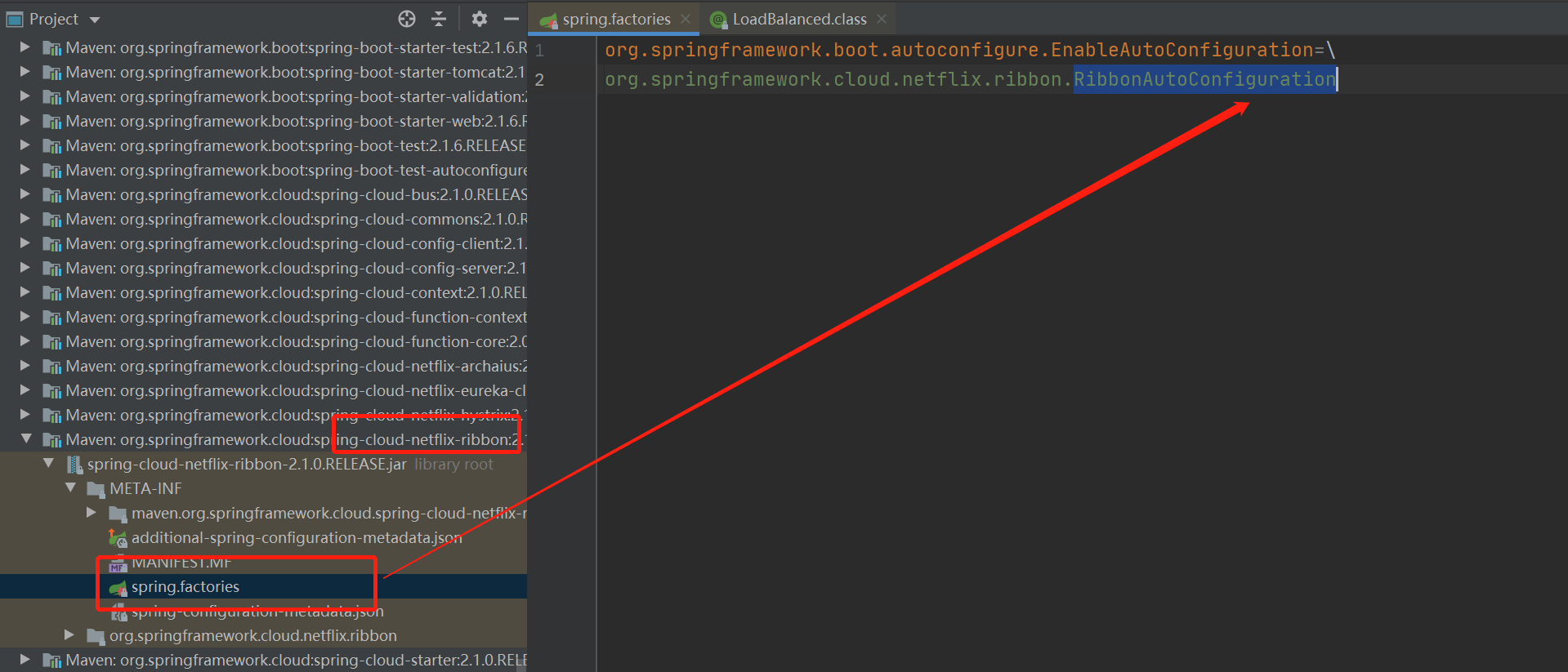1568x672 pixels.
Task: Click the locate/scroll-from-source target icon
Action: click(x=407, y=19)
